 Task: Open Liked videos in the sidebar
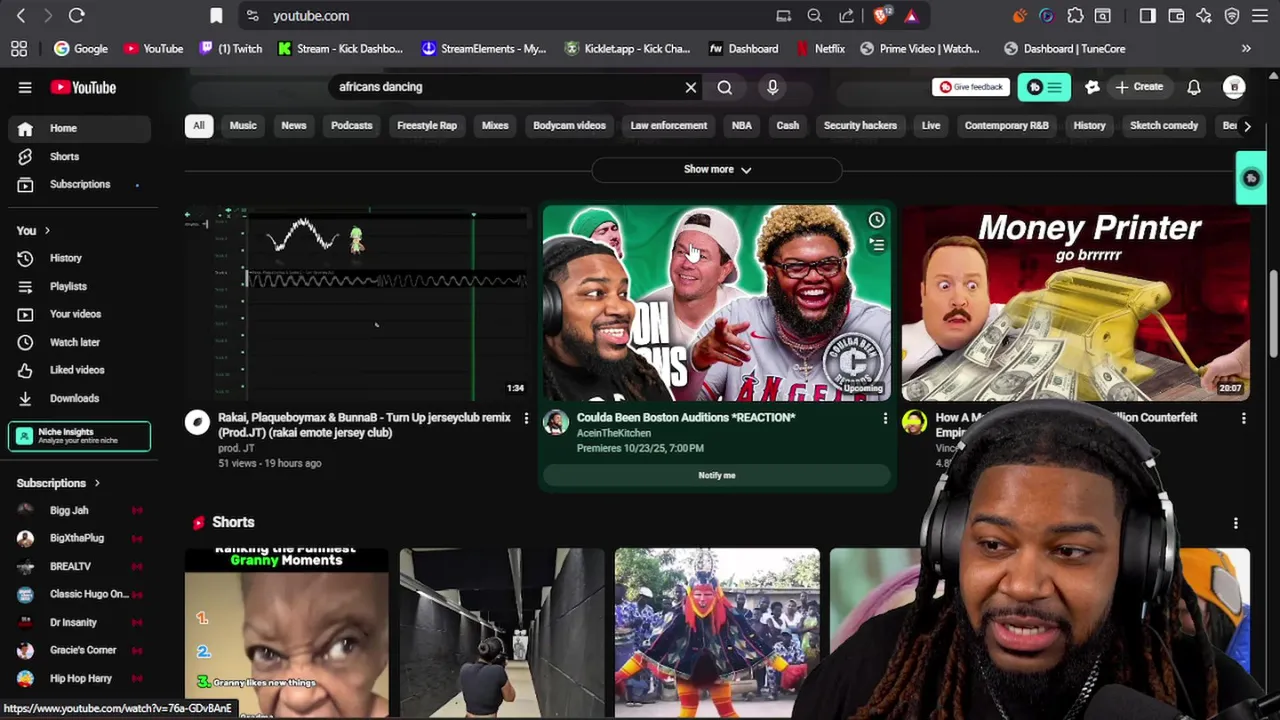[78, 370]
